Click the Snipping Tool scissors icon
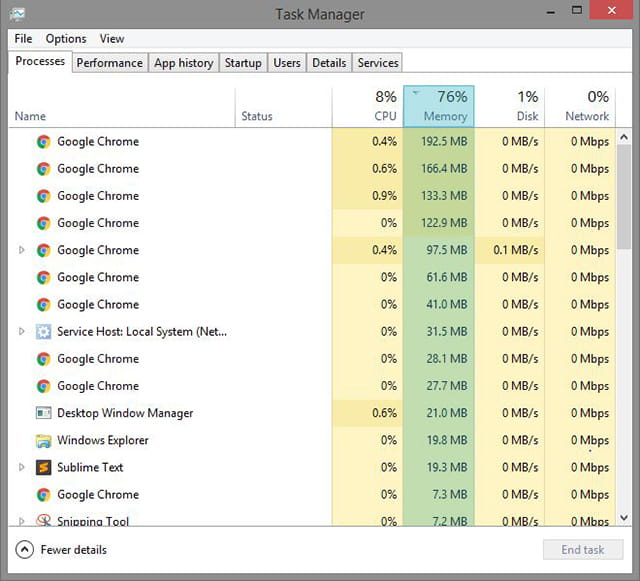 click(43, 520)
